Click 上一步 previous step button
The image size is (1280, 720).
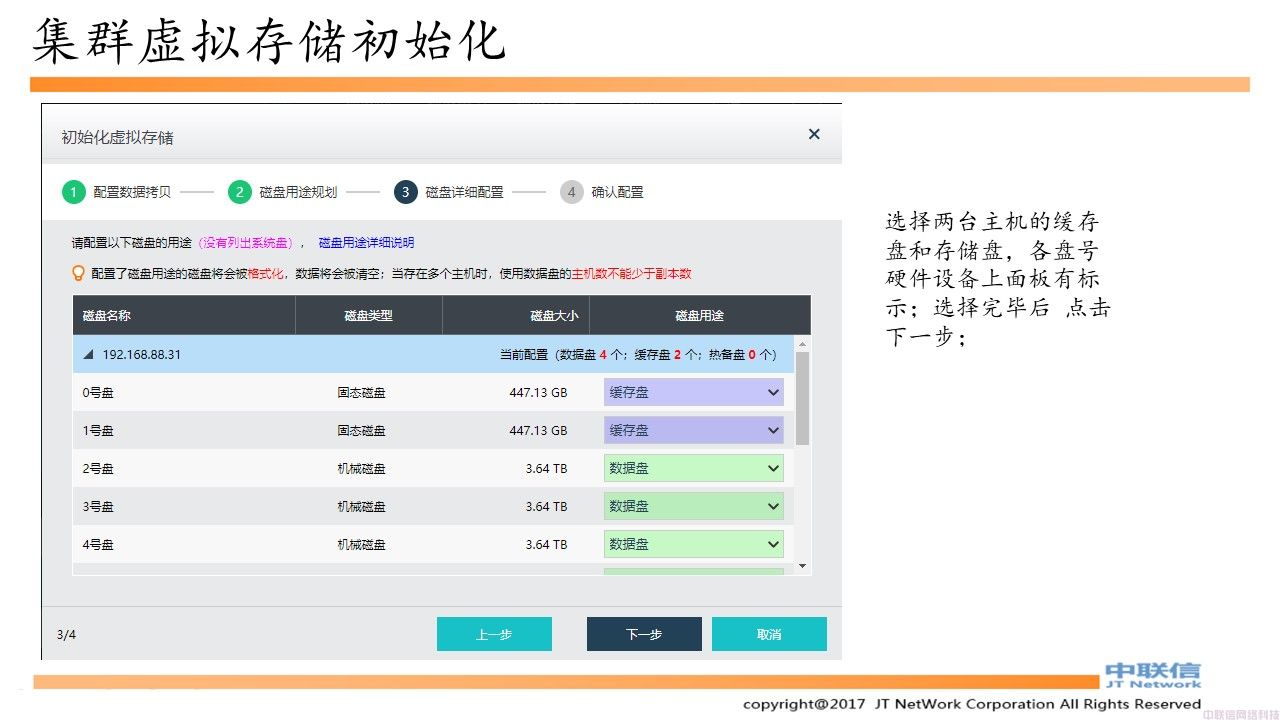(x=494, y=634)
